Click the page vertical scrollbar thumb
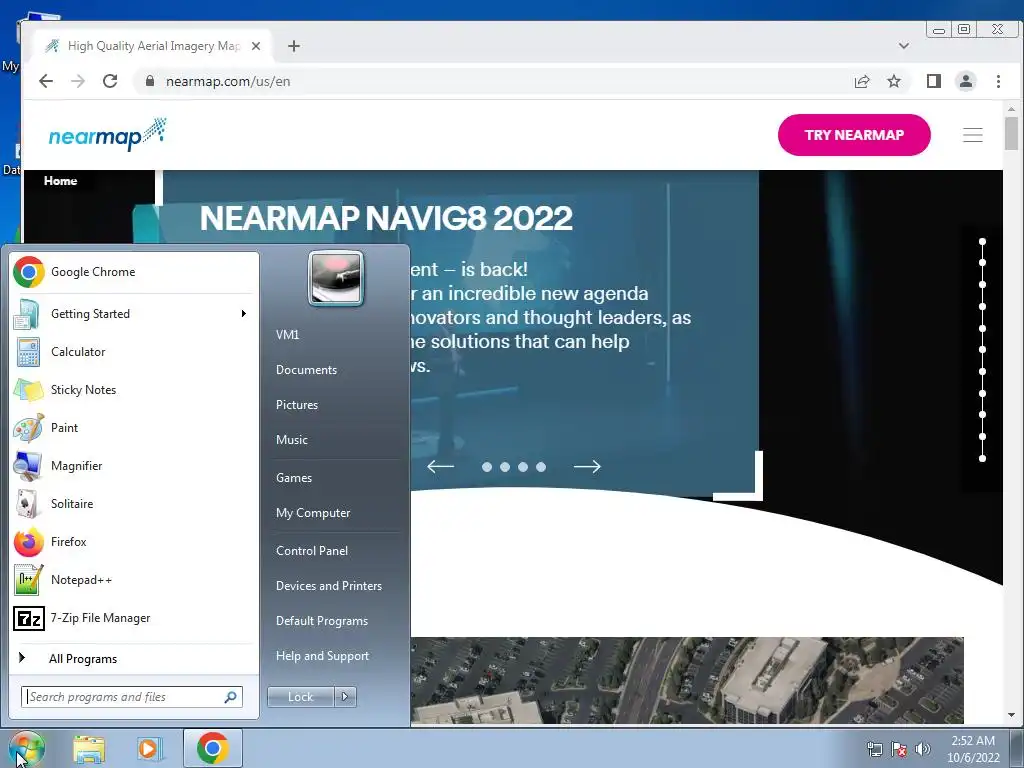Image resolution: width=1024 pixels, height=768 pixels. [x=1012, y=134]
